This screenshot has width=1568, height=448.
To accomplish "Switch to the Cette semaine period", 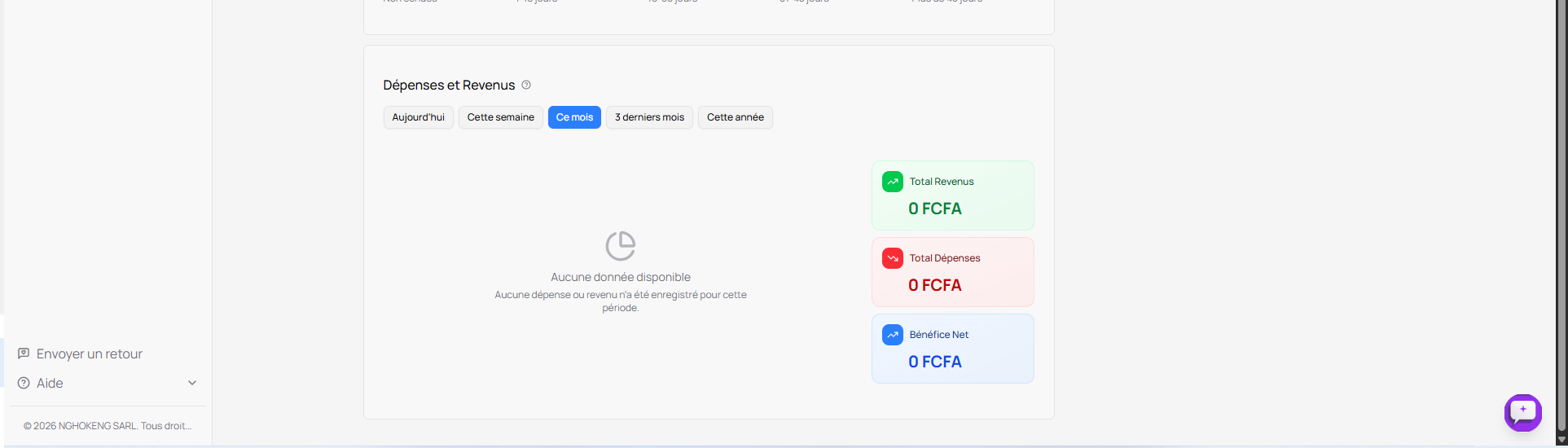I will click(x=500, y=117).
